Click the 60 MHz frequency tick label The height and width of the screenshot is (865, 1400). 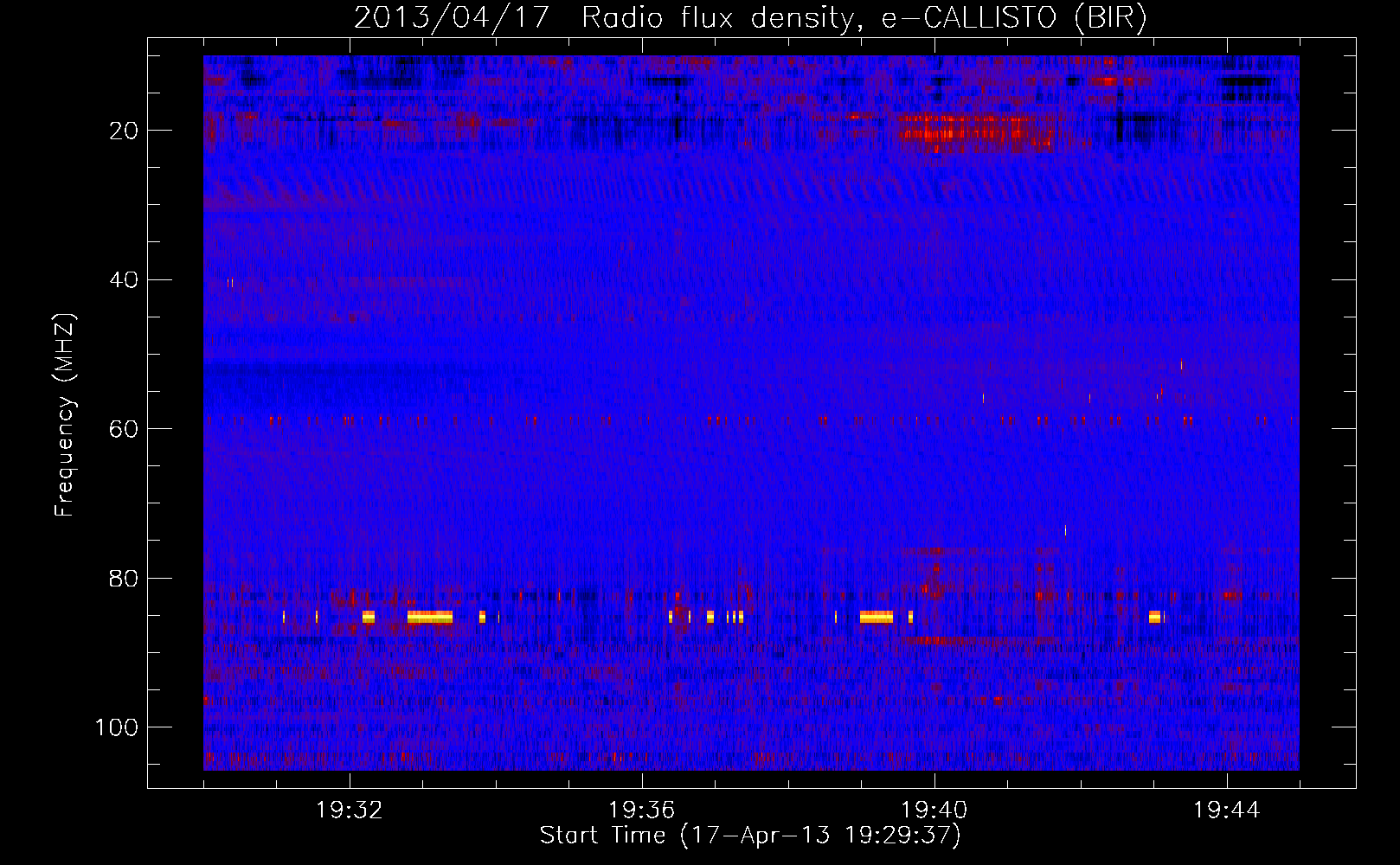124,429
